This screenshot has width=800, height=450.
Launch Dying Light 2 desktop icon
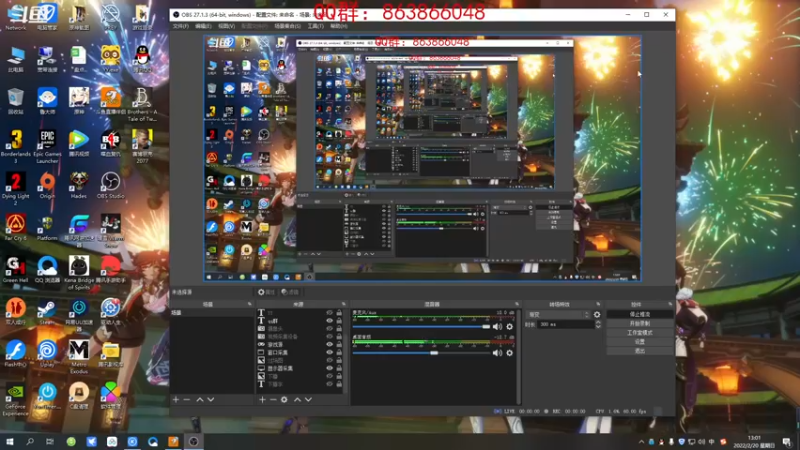(16, 189)
